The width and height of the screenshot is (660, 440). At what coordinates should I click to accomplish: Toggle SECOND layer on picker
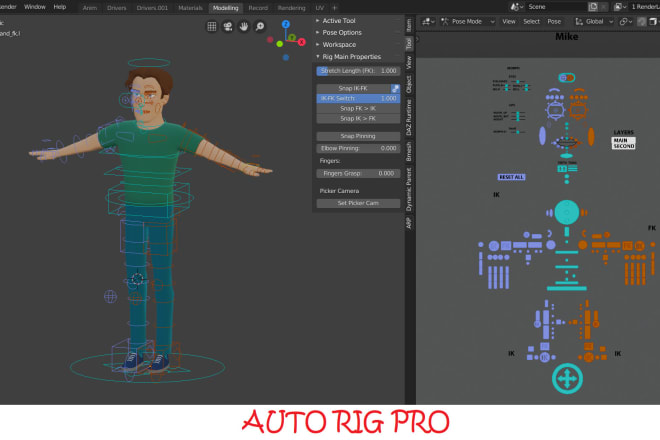(623, 146)
